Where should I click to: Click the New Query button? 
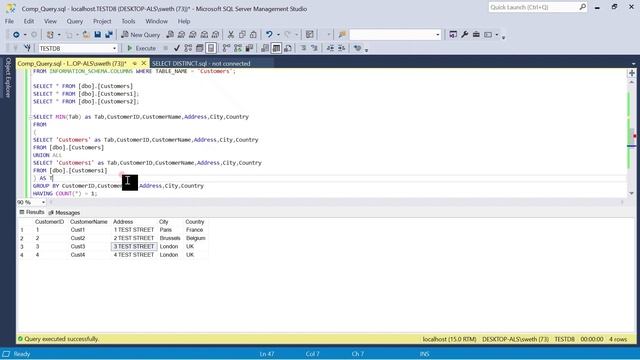(140, 35)
